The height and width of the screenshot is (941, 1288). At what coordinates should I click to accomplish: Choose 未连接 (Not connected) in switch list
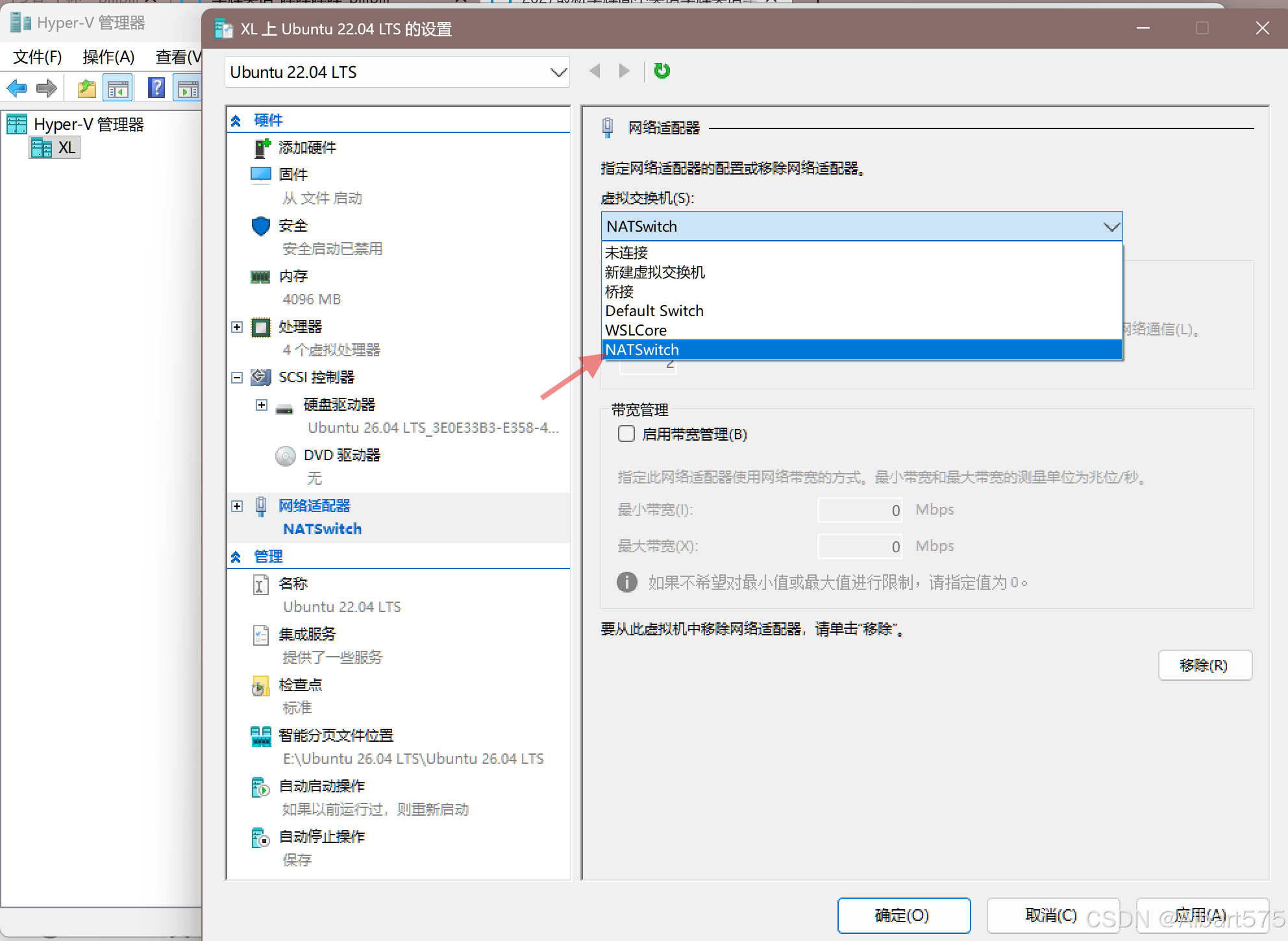click(x=862, y=252)
